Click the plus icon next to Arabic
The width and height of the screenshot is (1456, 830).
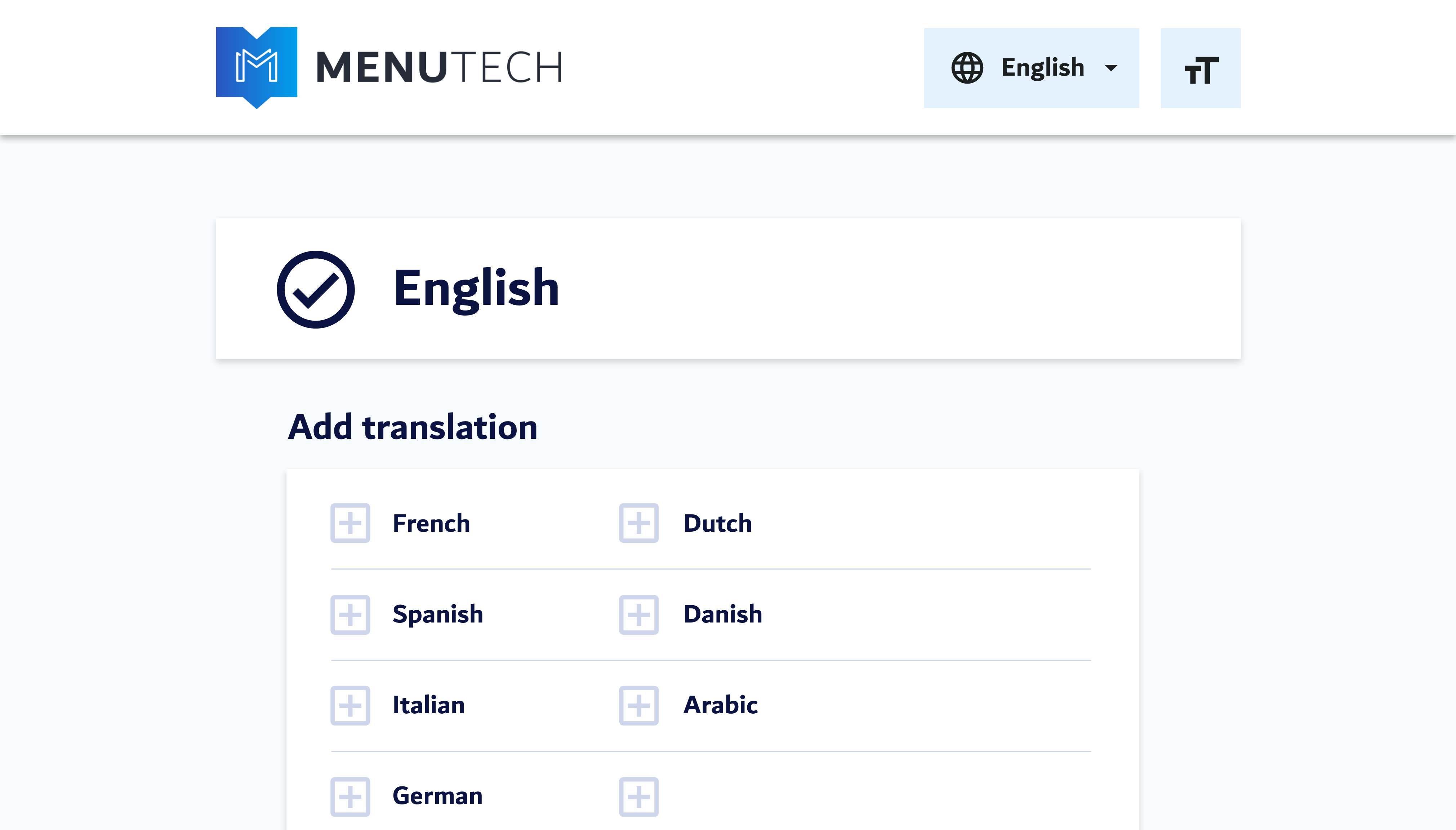pyautogui.click(x=639, y=706)
